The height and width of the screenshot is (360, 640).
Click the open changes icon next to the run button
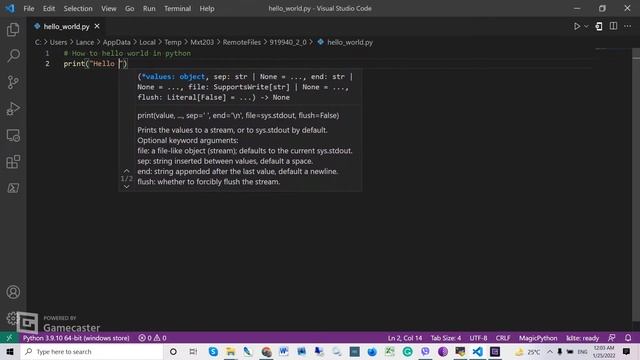[599, 26]
